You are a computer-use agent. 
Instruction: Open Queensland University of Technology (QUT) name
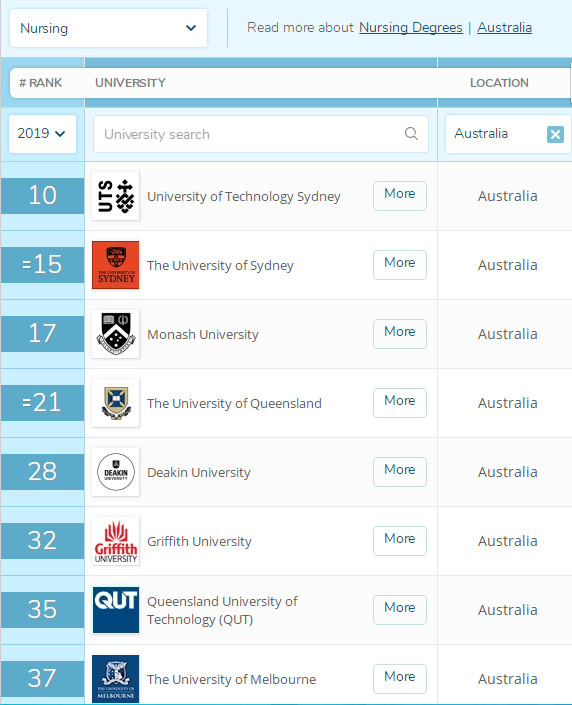coord(222,610)
